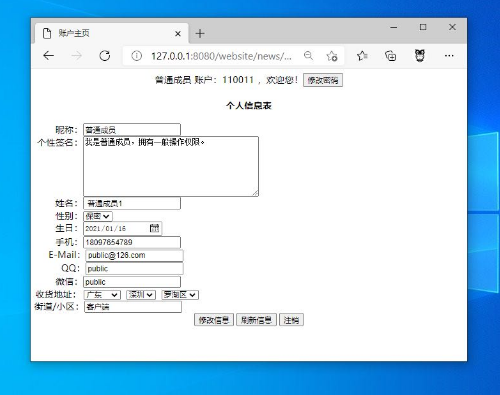500x395 pixels.
Task: Go back to the previous page
Action: 49,56
